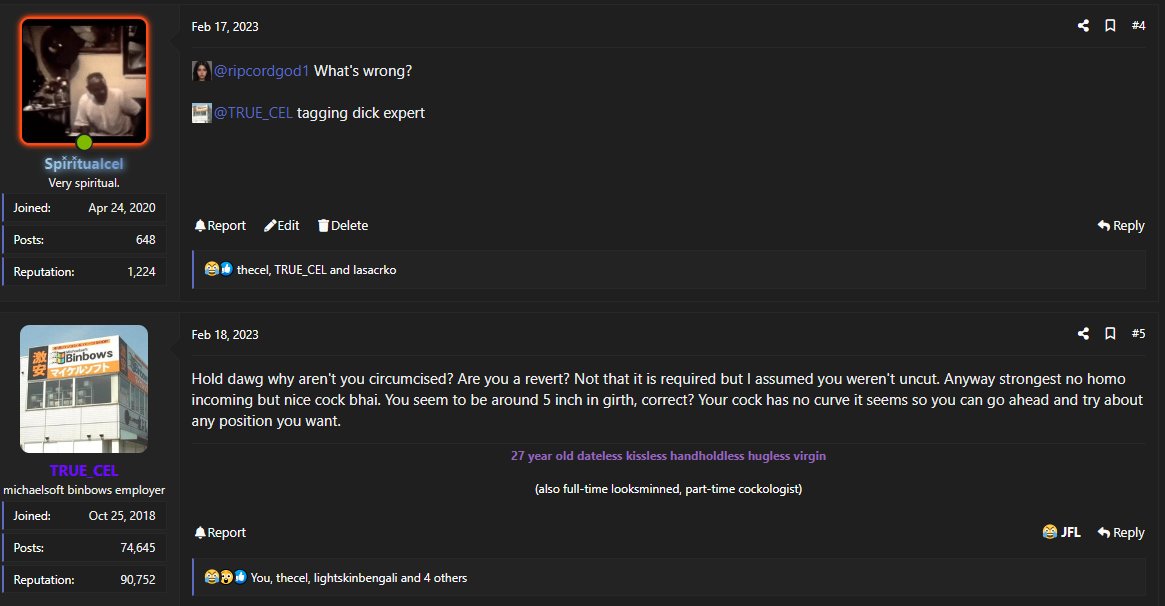Click the share icon on post #4
Screen dimensions: 1165x606
[1083, 26]
